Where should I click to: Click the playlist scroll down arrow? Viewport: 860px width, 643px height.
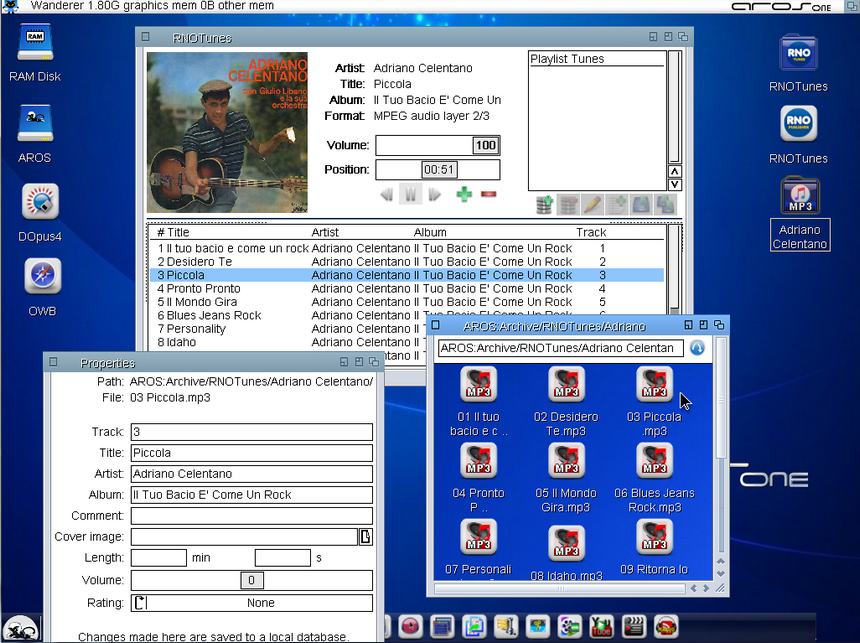coord(675,184)
